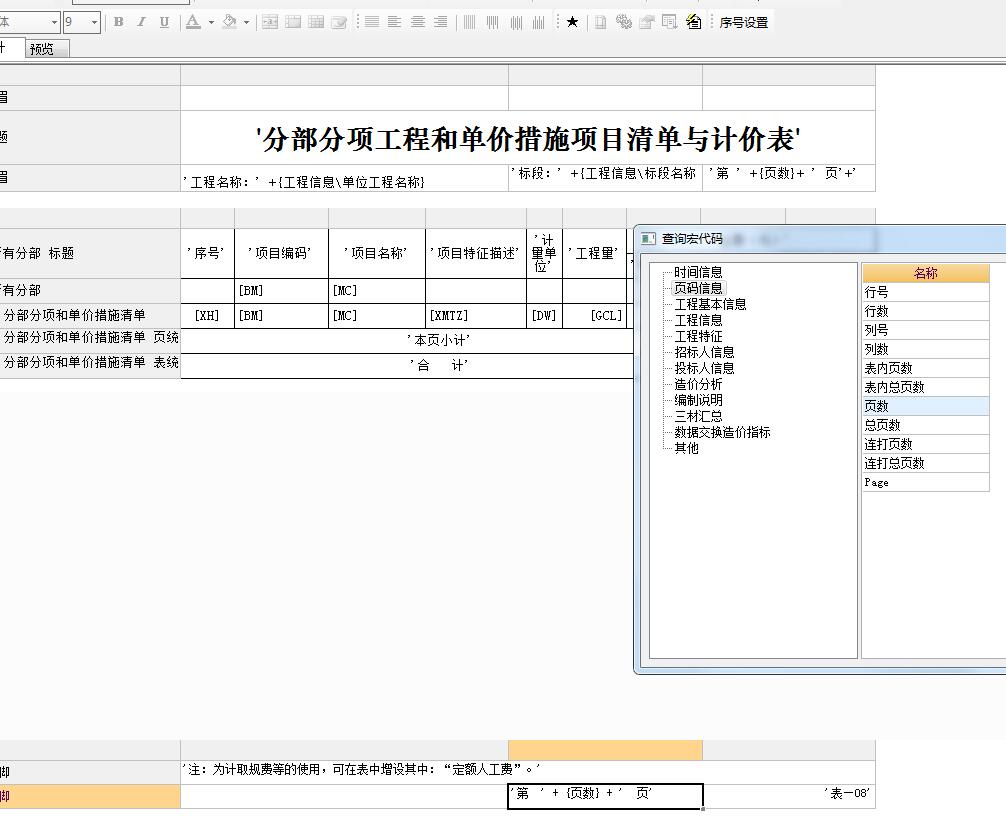Select 工程信息 tree node
Screen dimensions: 1006x825
coord(698,320)
